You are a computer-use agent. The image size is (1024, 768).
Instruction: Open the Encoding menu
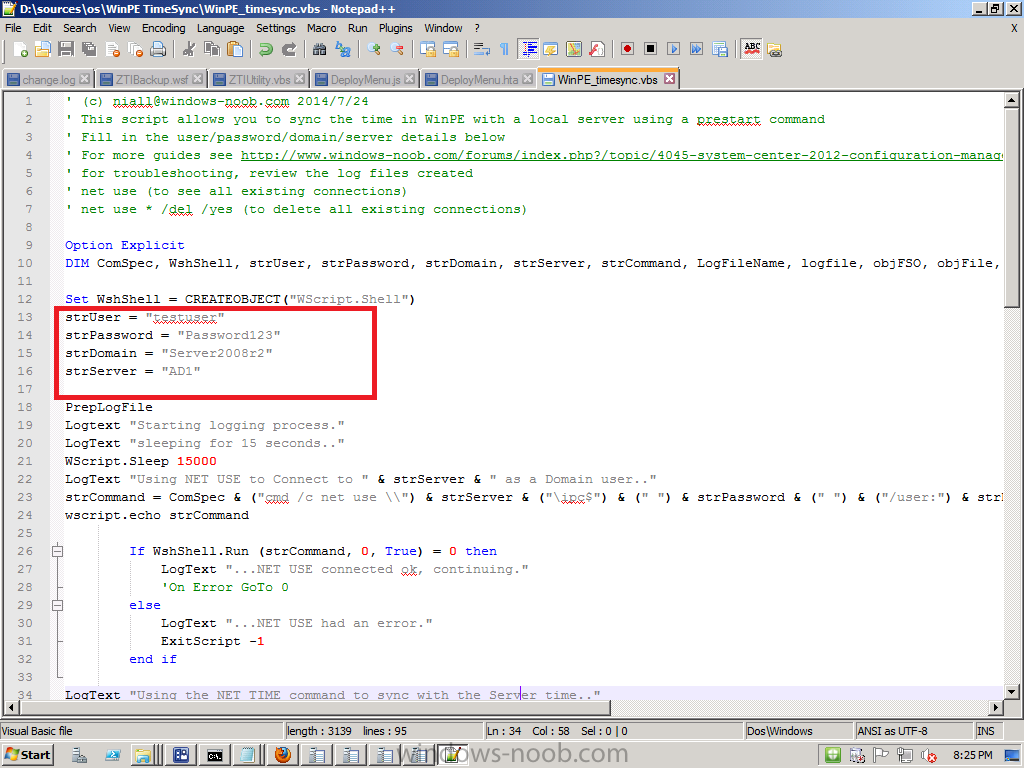(x=164, y=28)
